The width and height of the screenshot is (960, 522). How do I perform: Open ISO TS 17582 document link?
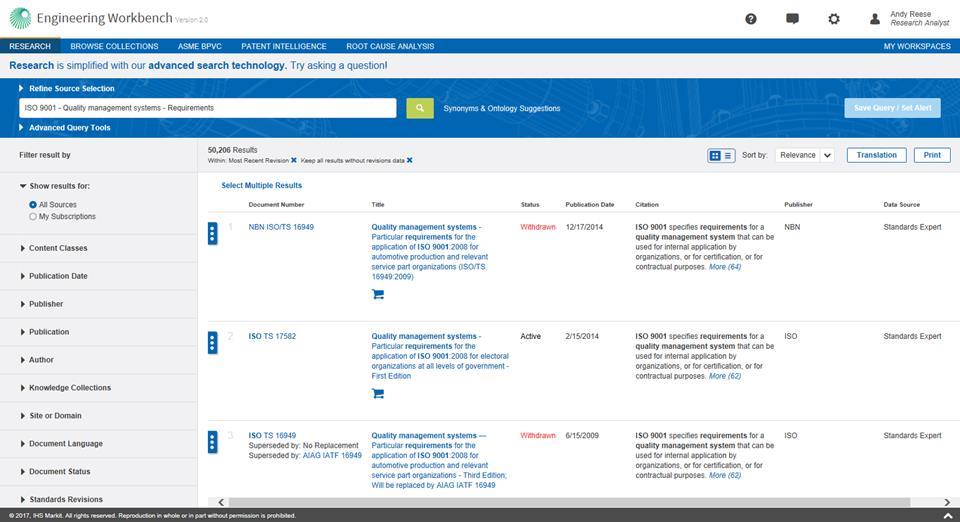272,337
